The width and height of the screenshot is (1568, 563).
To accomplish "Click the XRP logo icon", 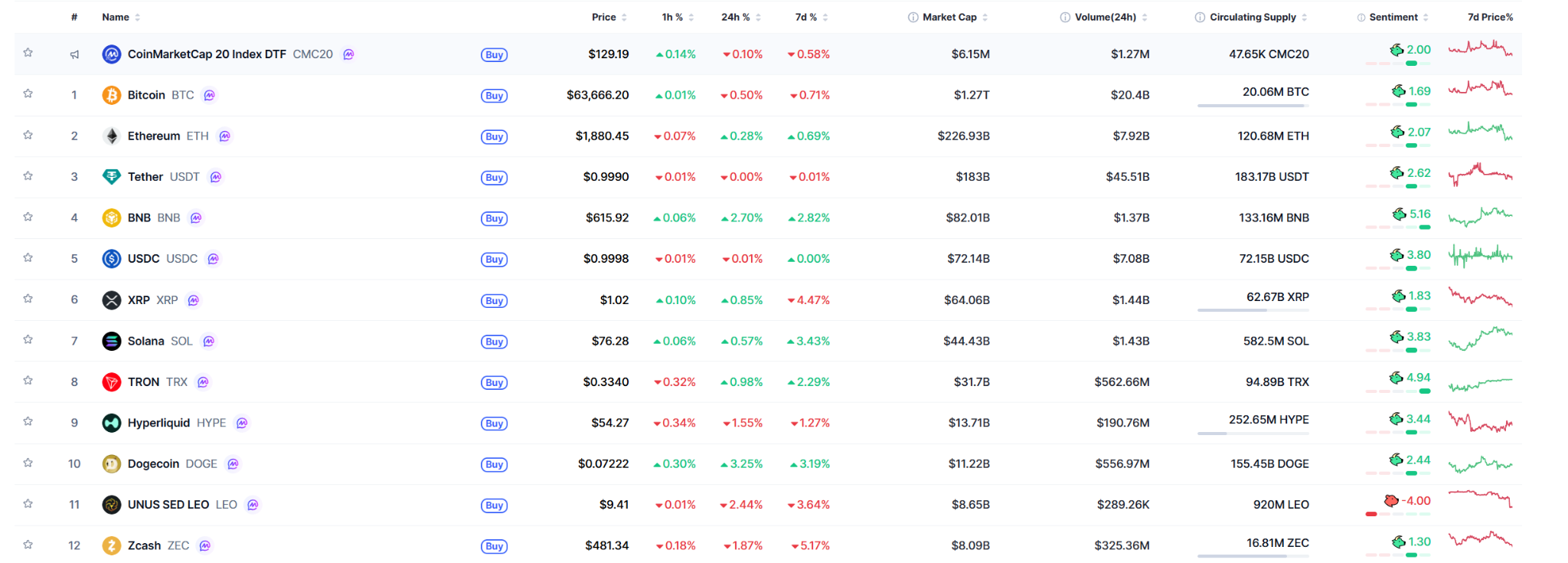I will (112, 300).
